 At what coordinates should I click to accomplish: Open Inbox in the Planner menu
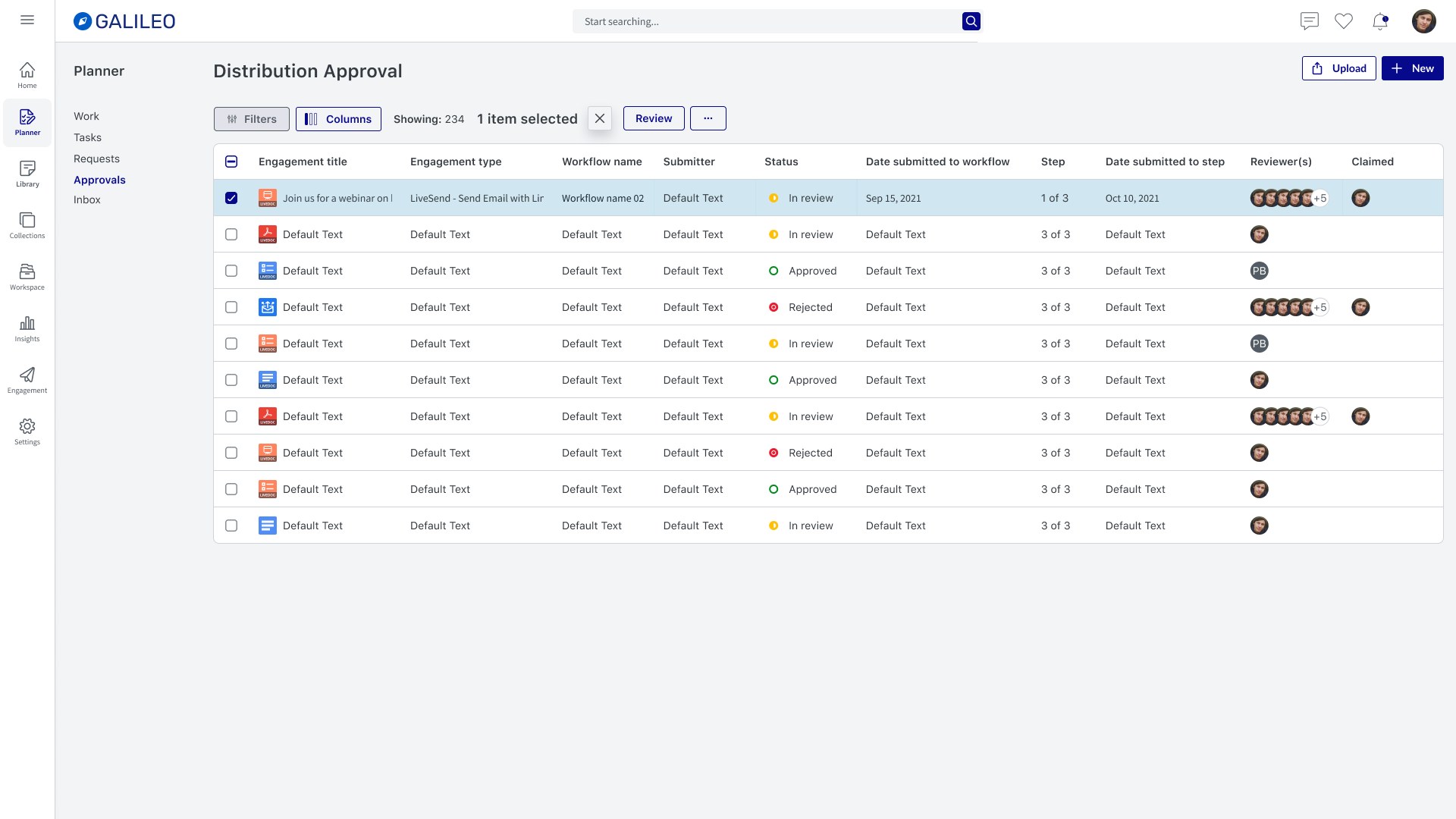tap(86, 199)
